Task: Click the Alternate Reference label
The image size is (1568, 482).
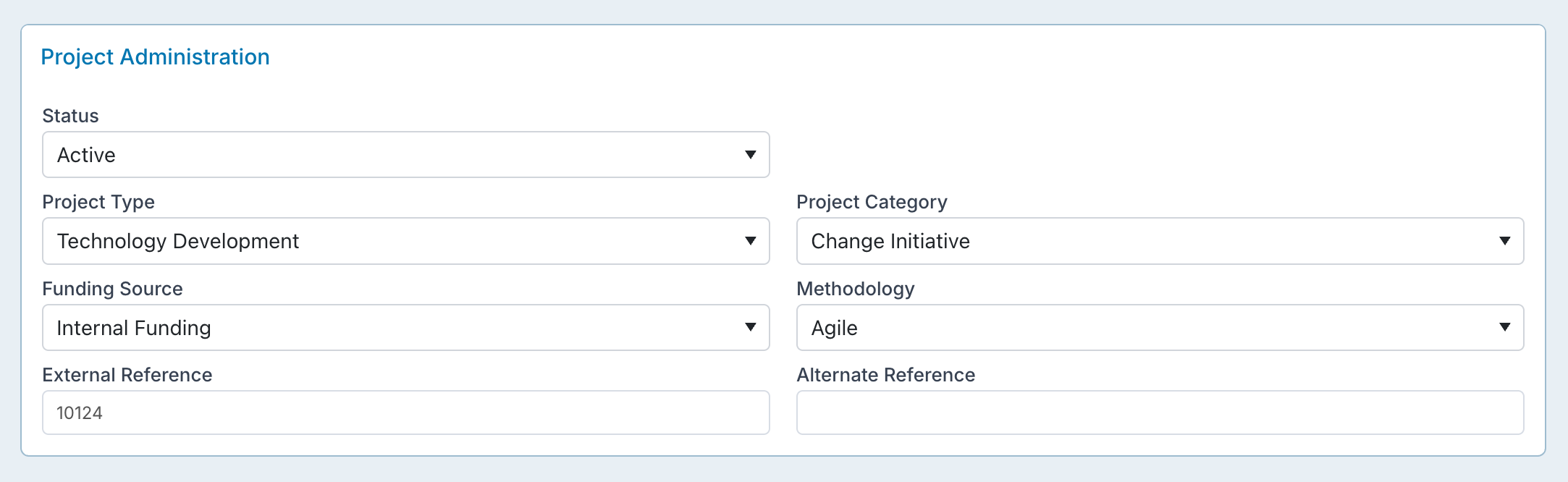Action: (886, 375)
